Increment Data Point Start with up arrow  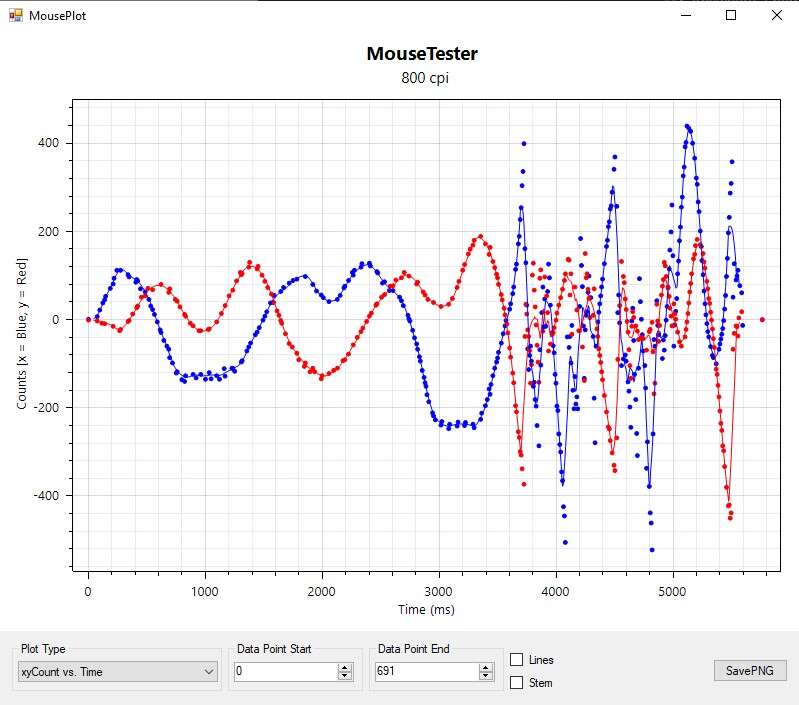click(345, 668)
